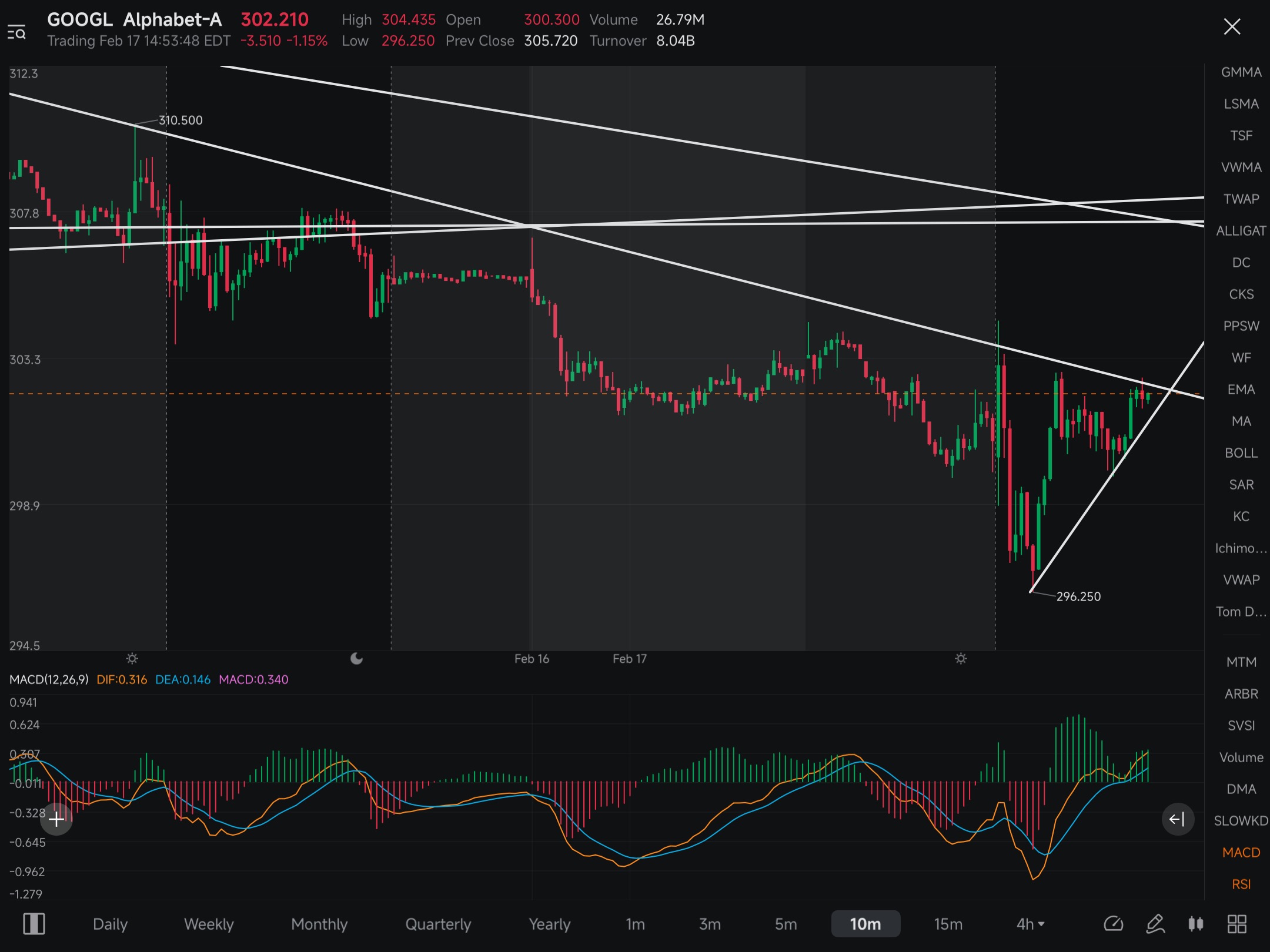Tap the Feb 16 date label

coord(532,659)
